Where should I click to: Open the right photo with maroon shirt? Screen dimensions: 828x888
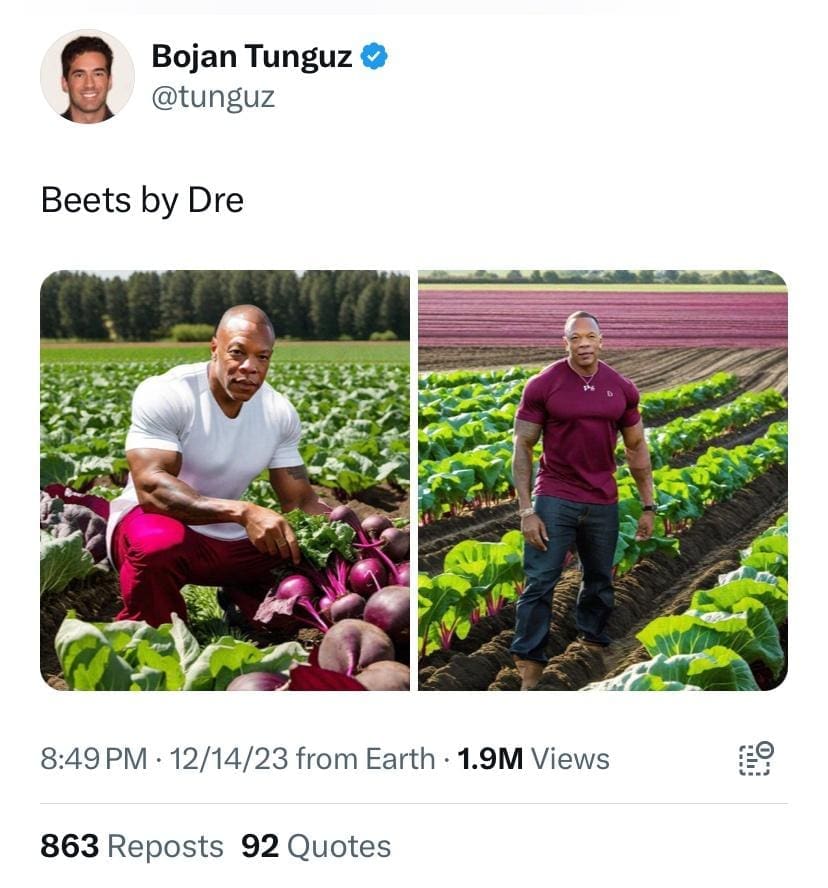tap(602, 480)
